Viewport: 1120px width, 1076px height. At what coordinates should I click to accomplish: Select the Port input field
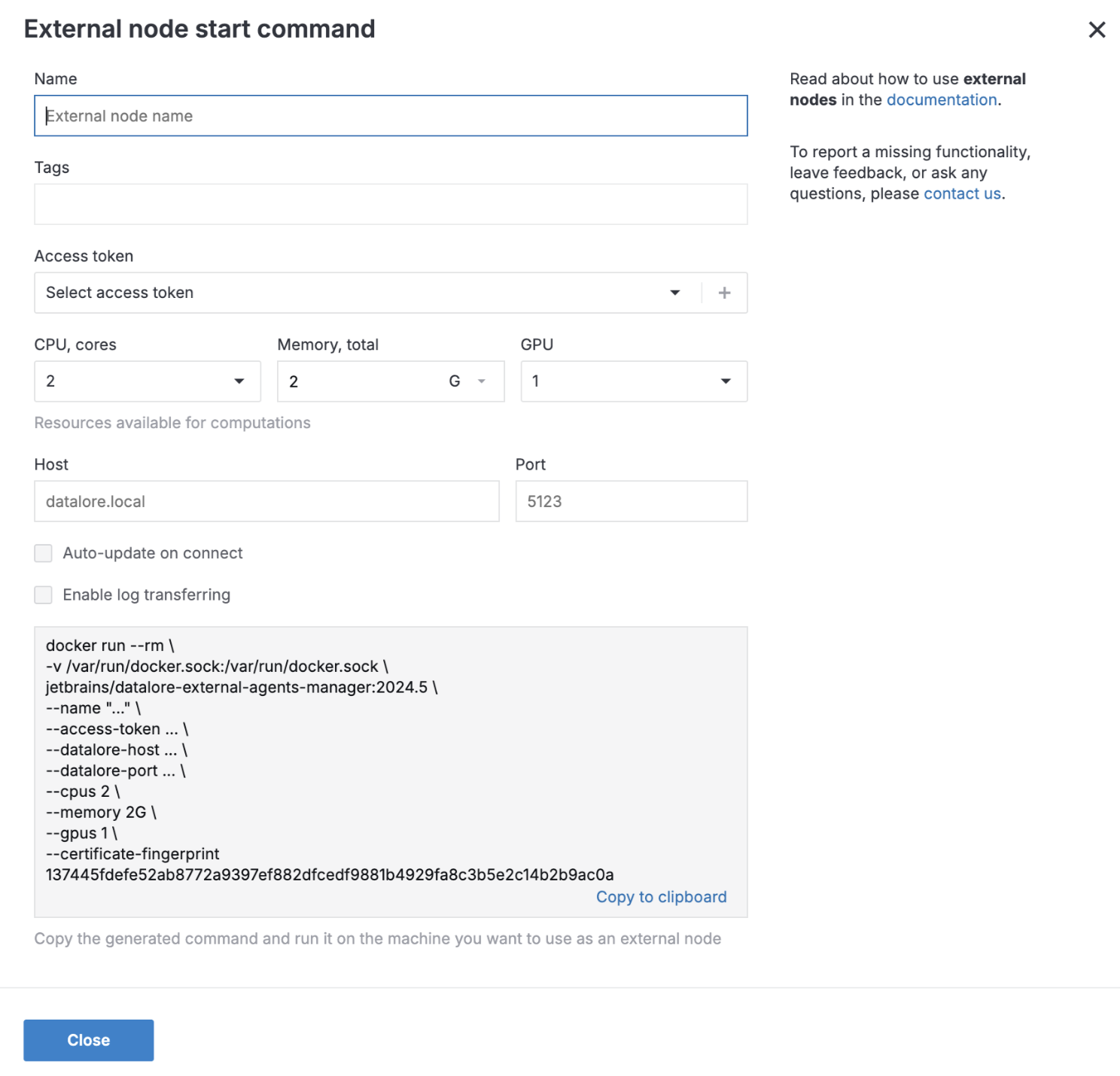point(631,502)
